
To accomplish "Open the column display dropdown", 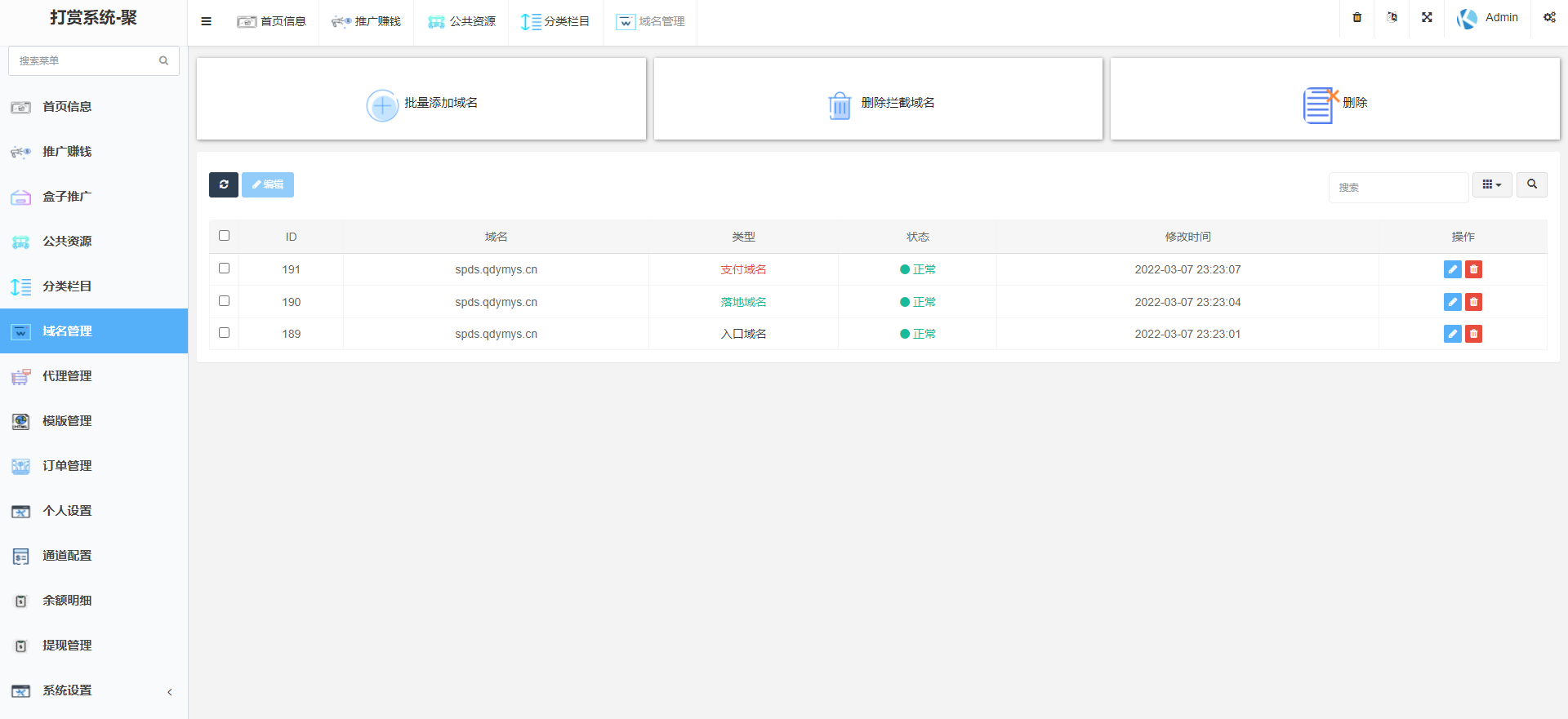I will pyautogui.click(x=1491, y=184).
